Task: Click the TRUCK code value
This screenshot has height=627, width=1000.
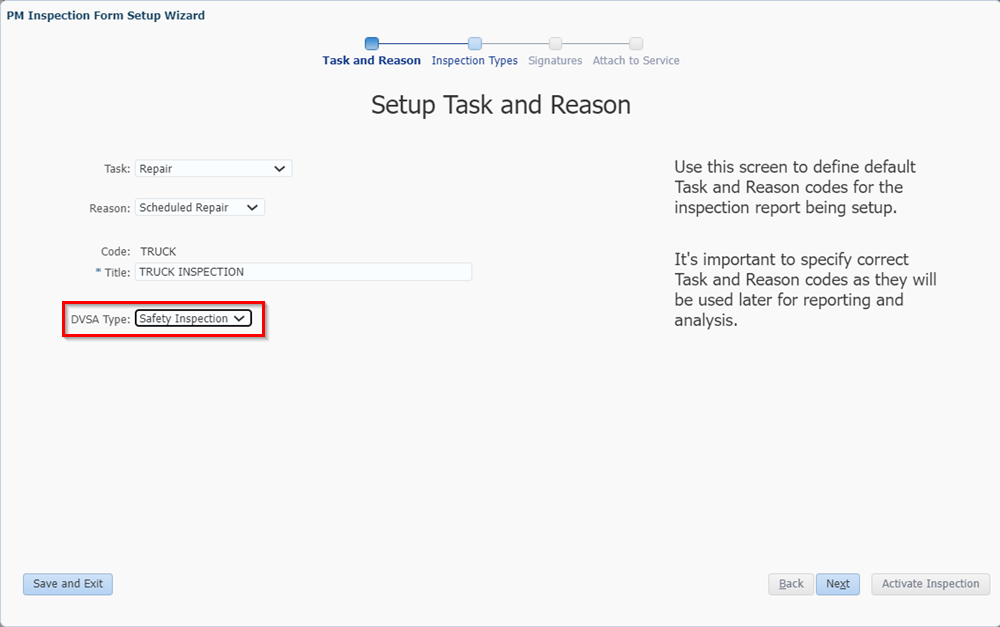Action: point(158,251)
